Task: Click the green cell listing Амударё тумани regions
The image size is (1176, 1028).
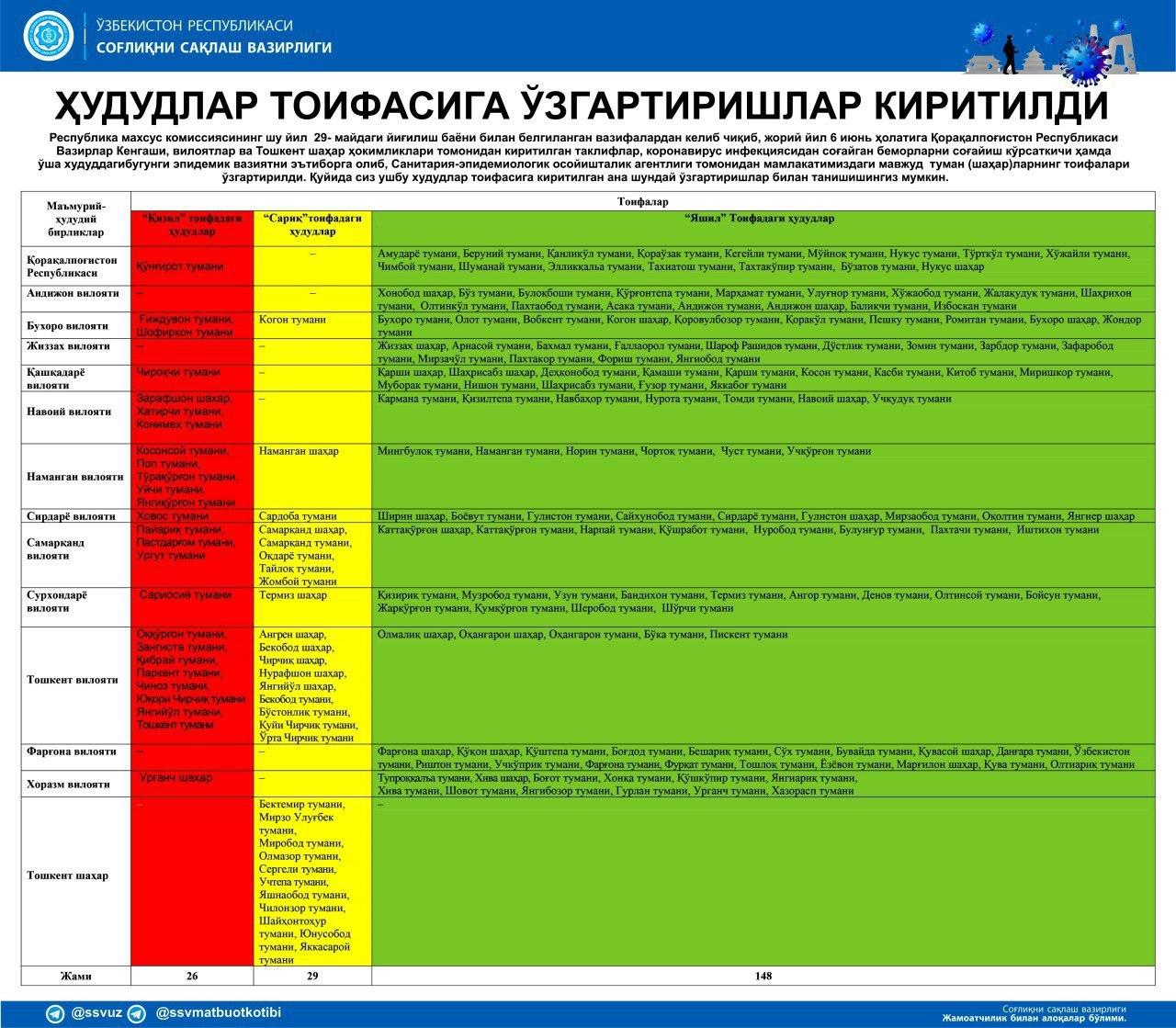Action: (x=763, y=263)
